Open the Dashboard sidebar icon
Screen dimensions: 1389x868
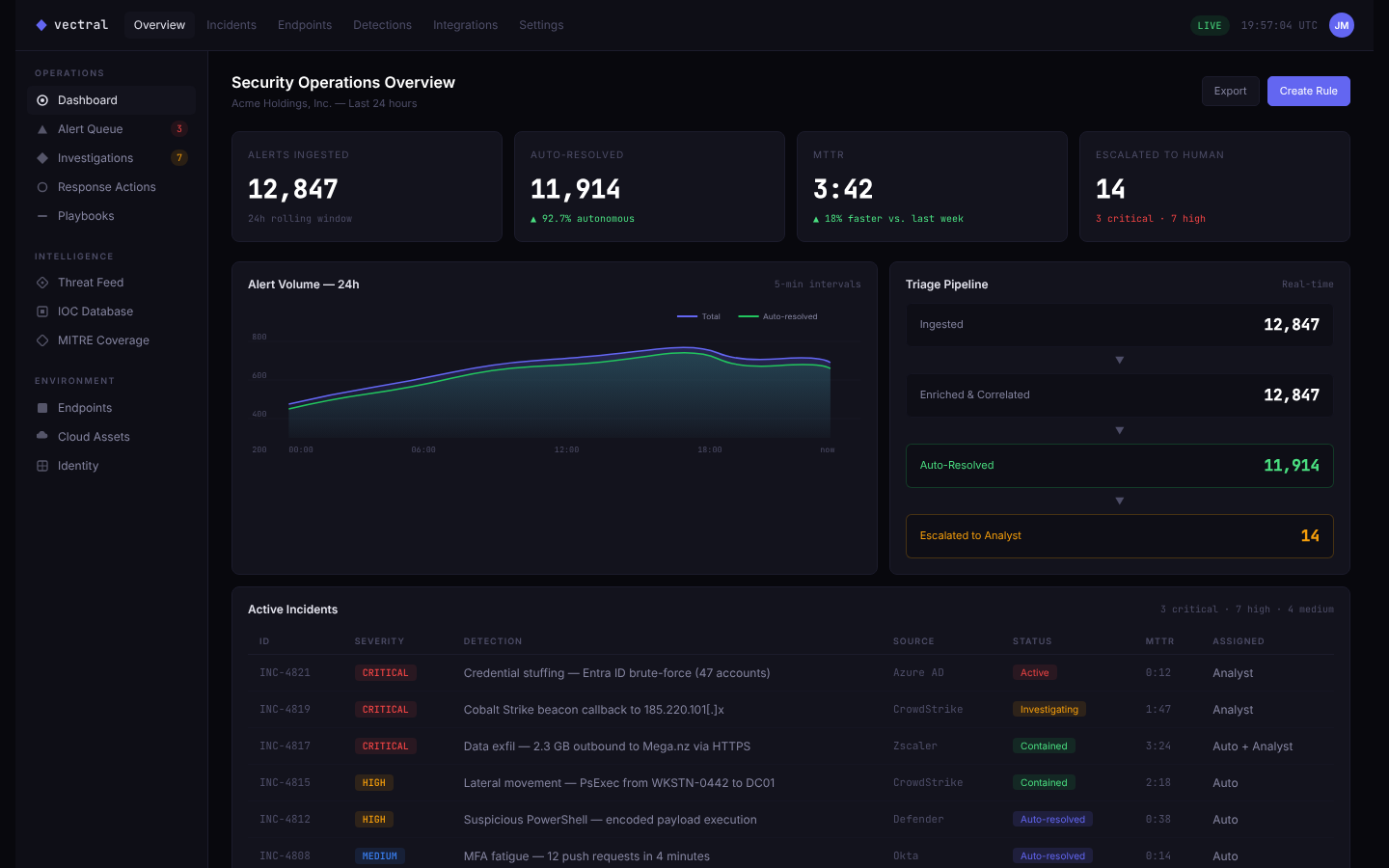tap(42, 100)
